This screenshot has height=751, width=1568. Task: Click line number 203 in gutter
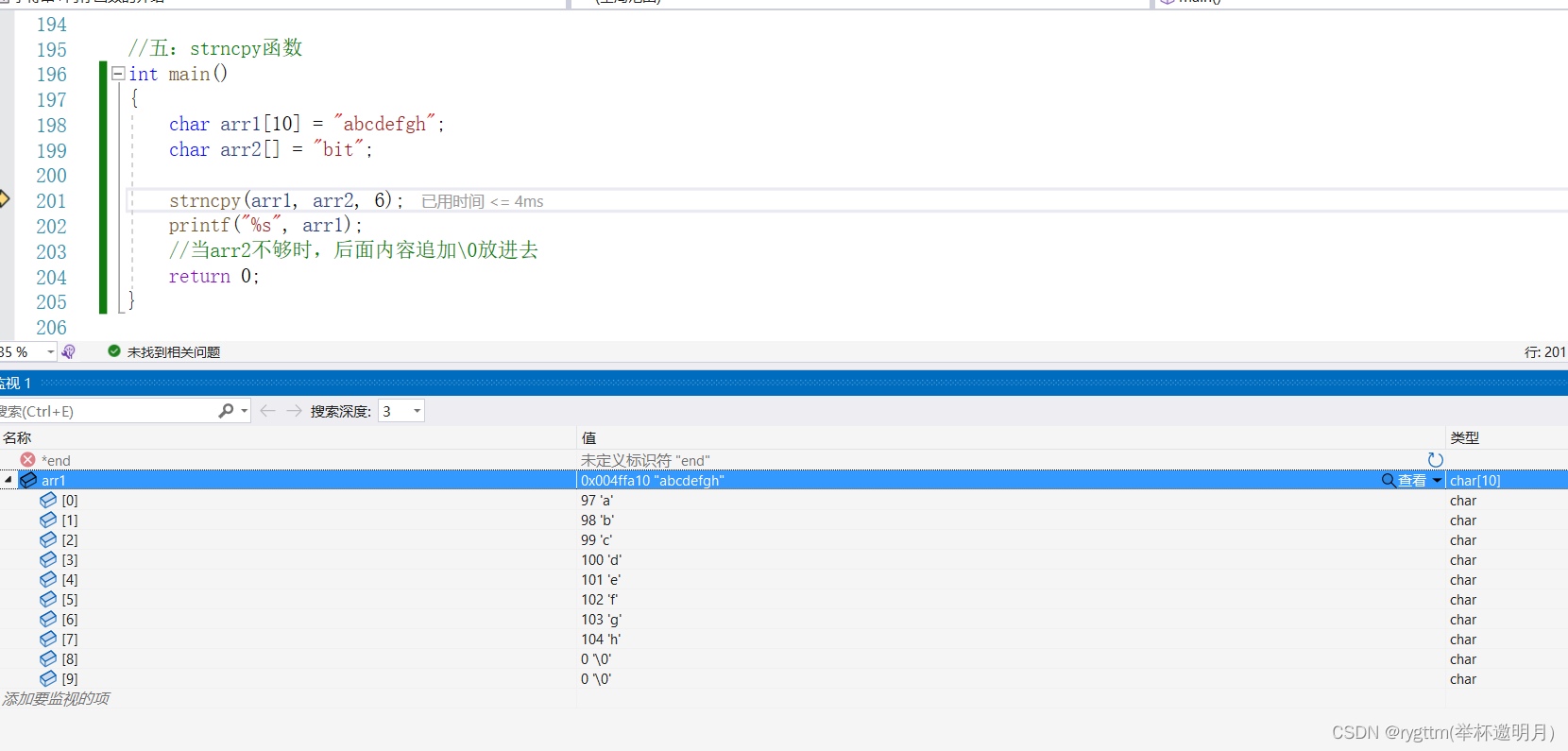pyautogui.click(x=51, y=251)
